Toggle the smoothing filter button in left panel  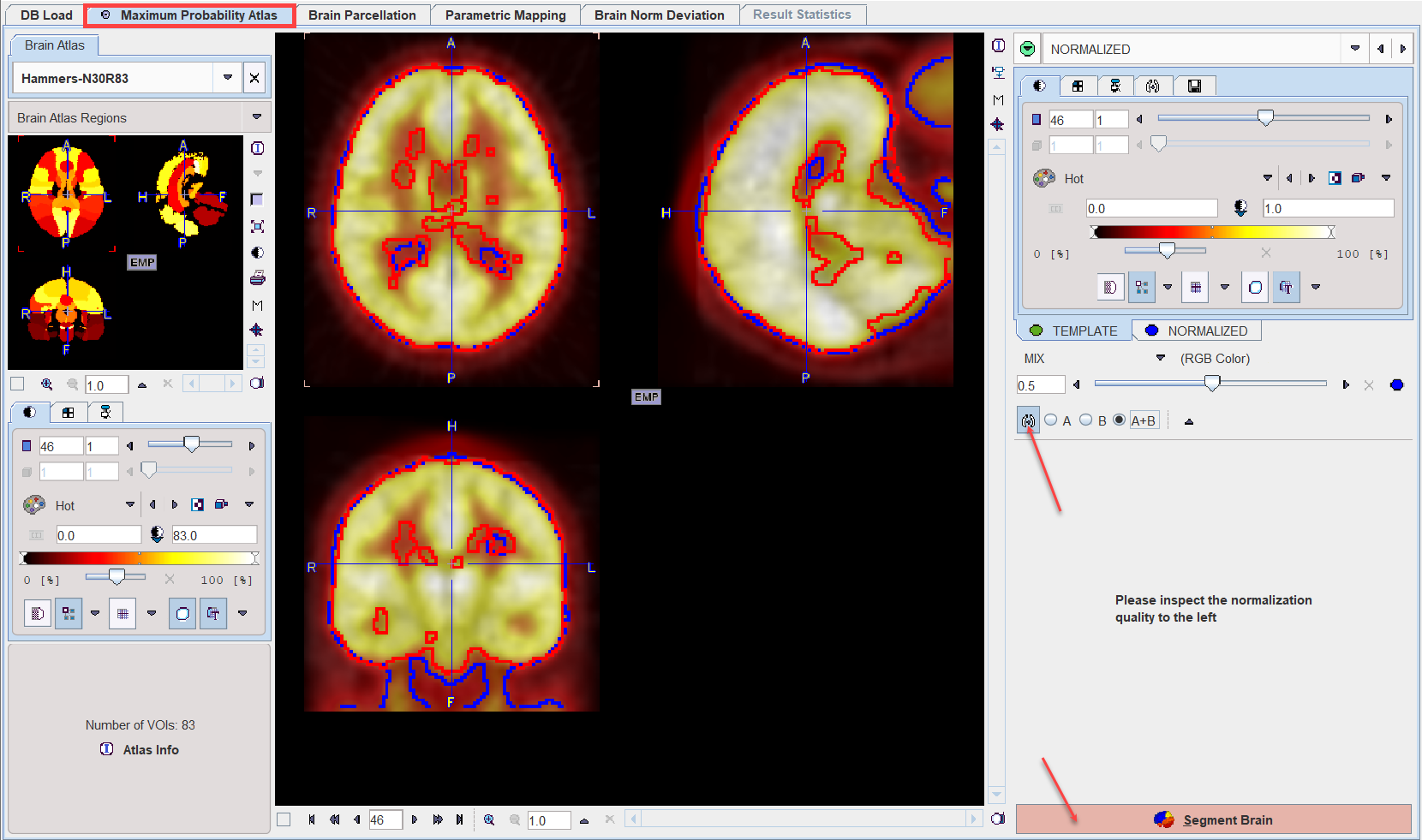[x=38, y=613]
